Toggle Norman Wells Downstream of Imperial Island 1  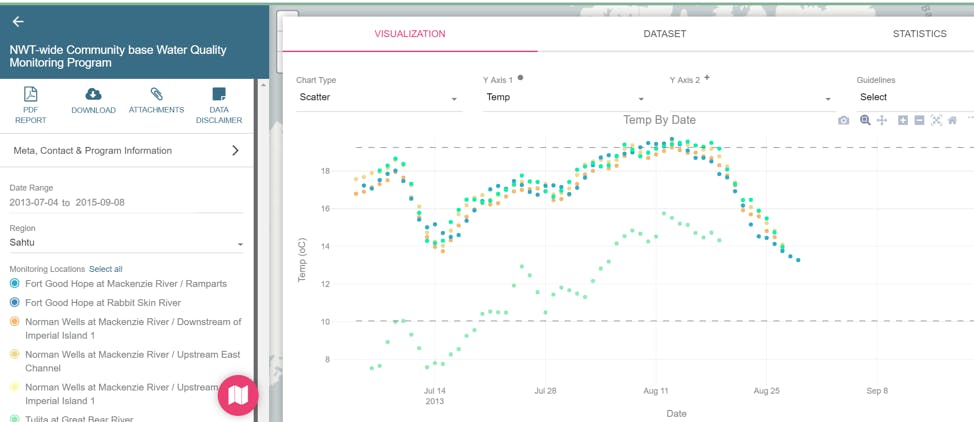[x=126, y=329]
